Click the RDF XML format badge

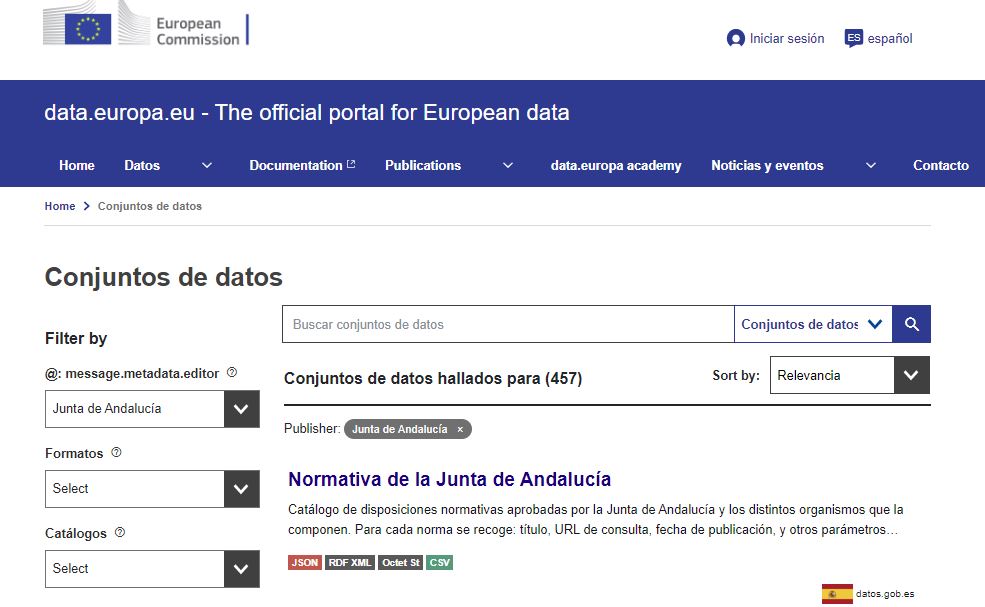tap(348, 562)
